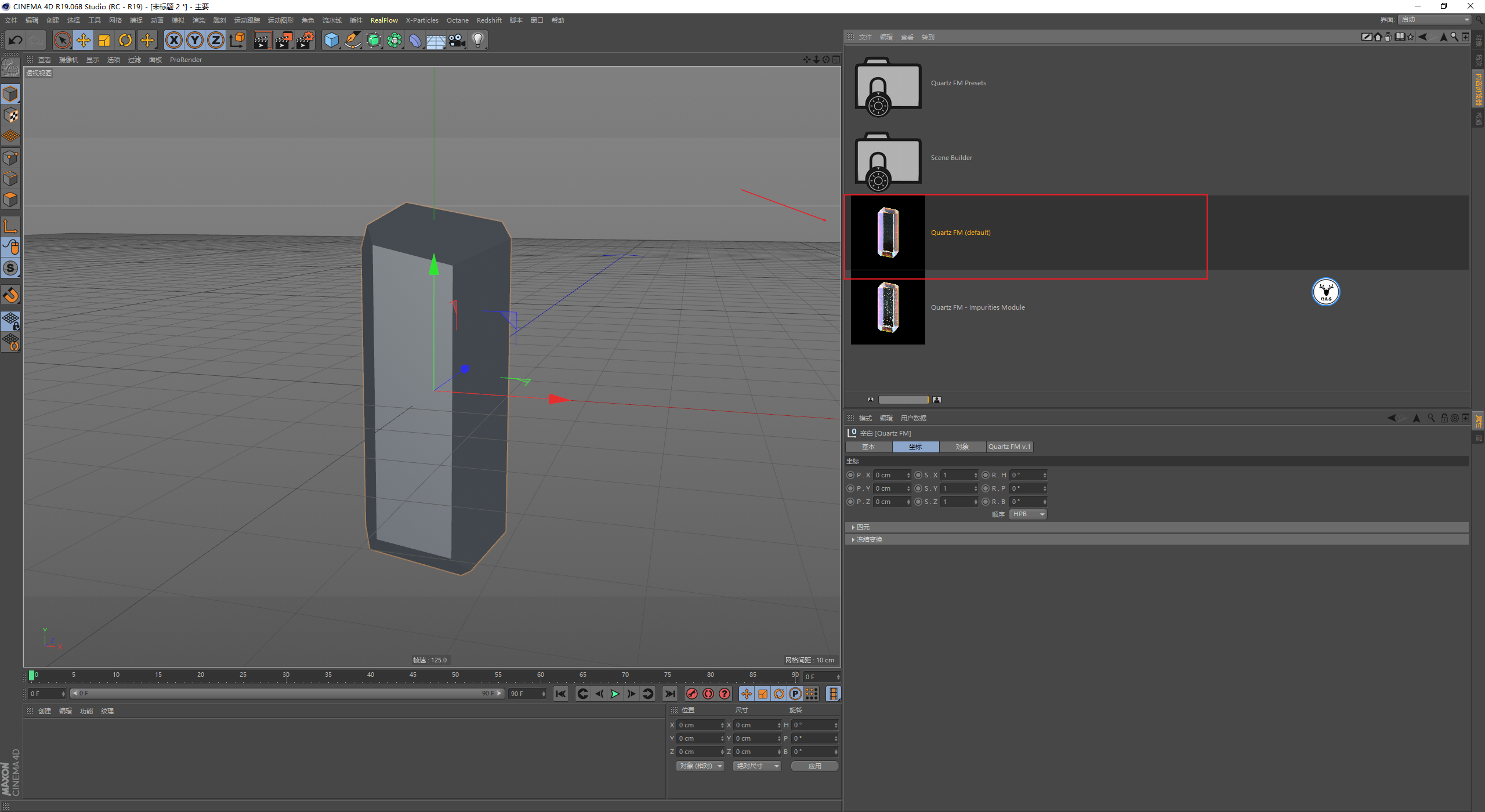Viewport: 1485px width, 812px height.
Task: Add a Cube primitive object
Action: [x=331, y=40]
